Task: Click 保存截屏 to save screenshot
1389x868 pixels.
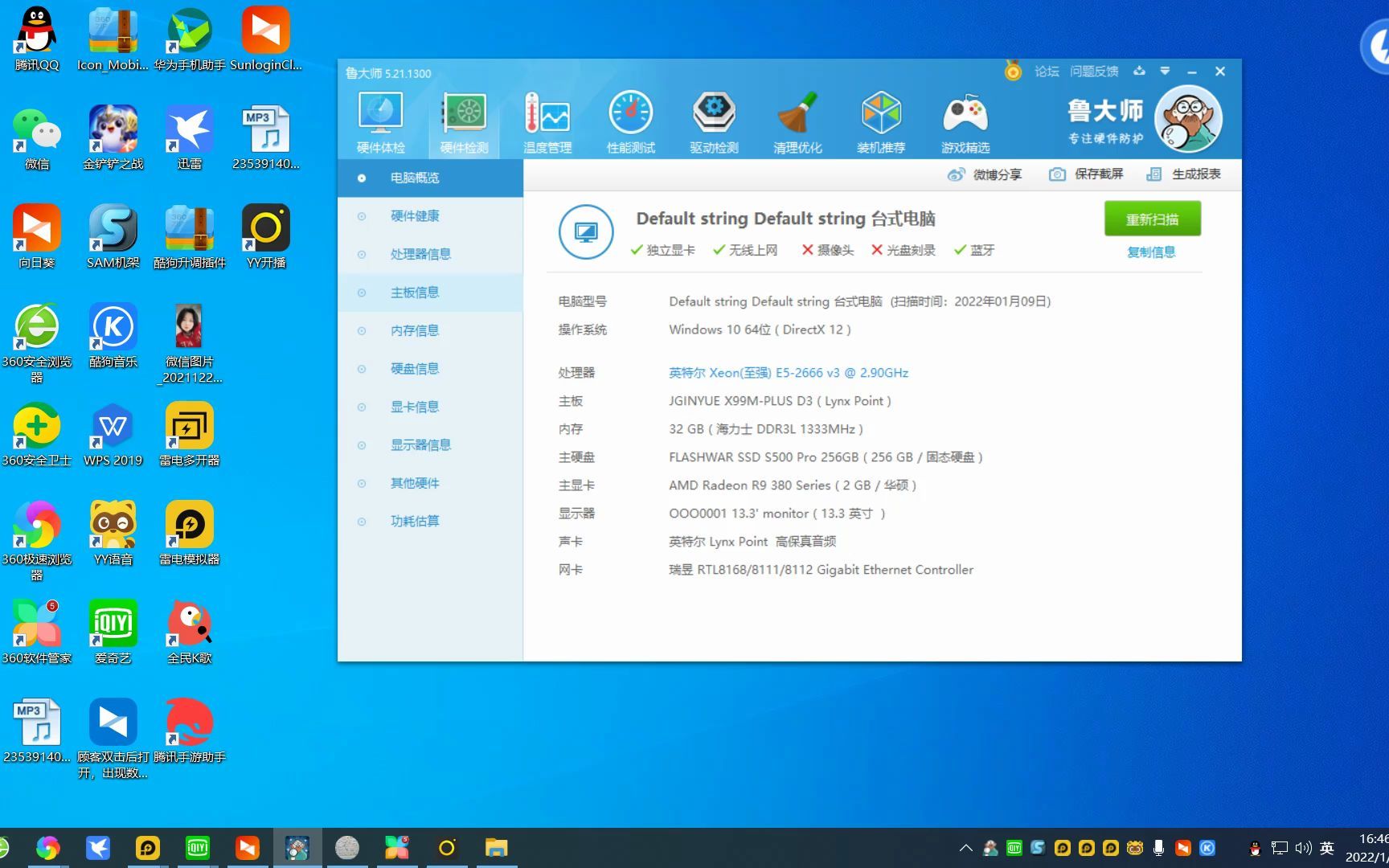Action: 1086,174
